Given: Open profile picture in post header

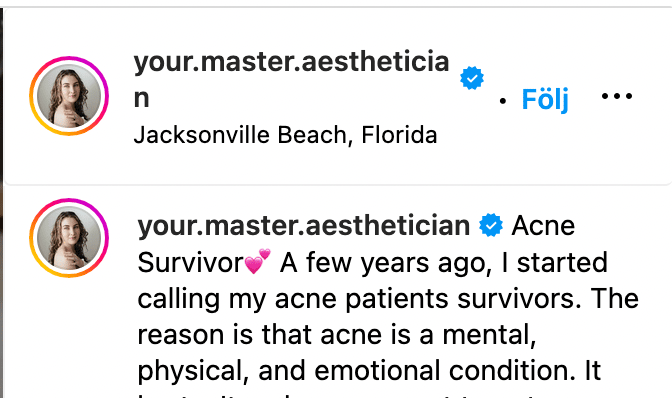Looking at the screenshot, I should click(x=69, y=96).
